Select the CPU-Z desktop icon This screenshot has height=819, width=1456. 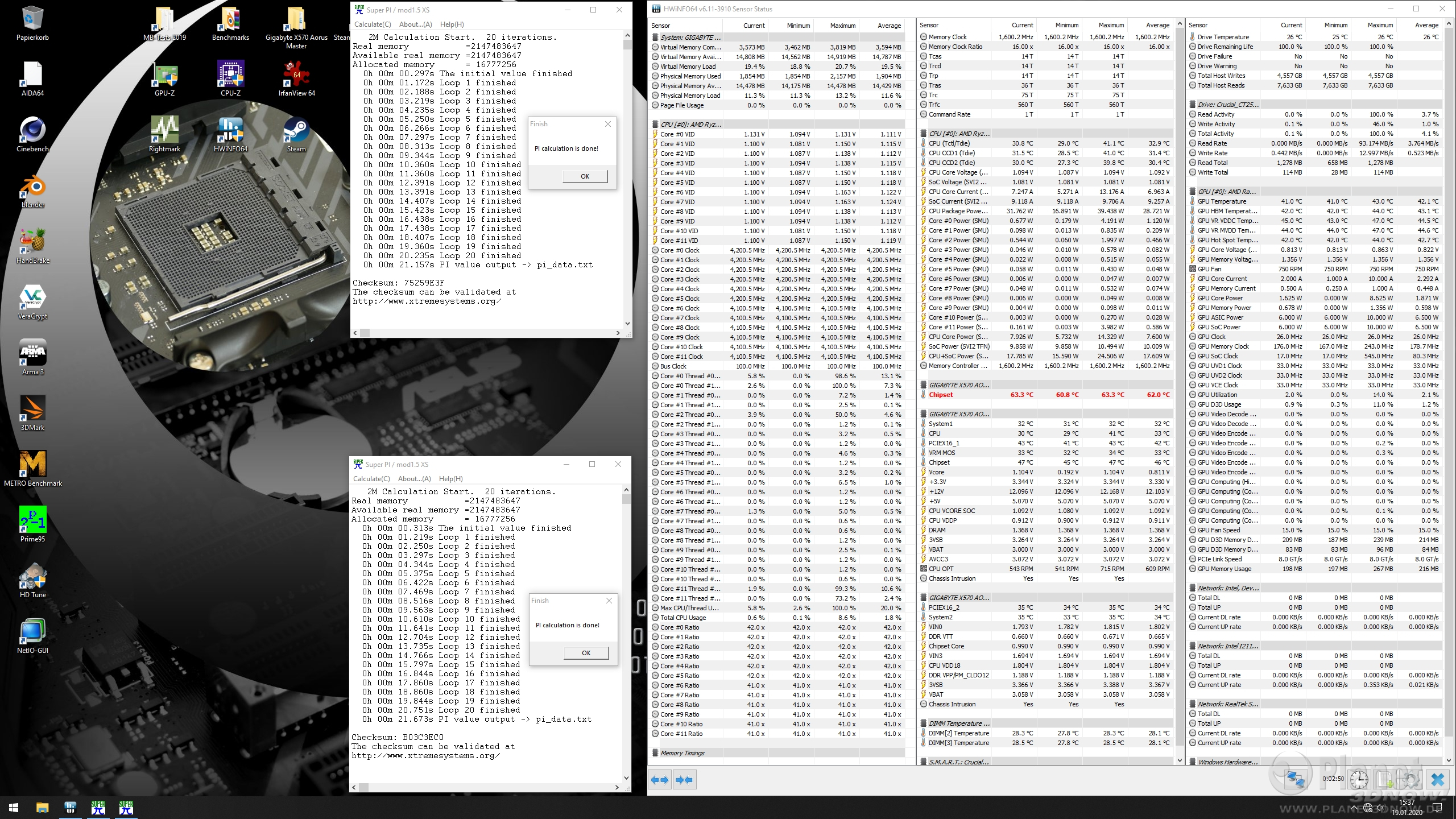coord(230,79)
